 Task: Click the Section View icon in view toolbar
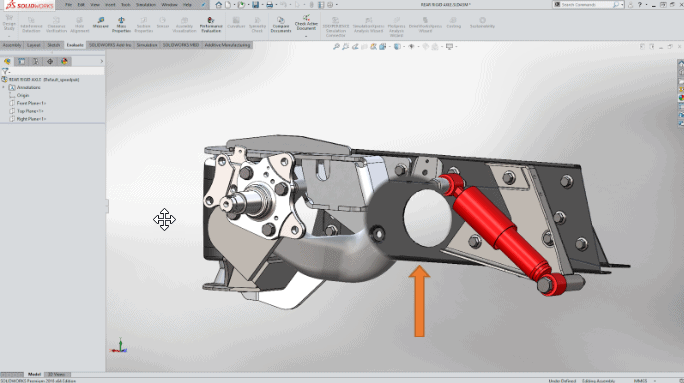click(364, 47)
